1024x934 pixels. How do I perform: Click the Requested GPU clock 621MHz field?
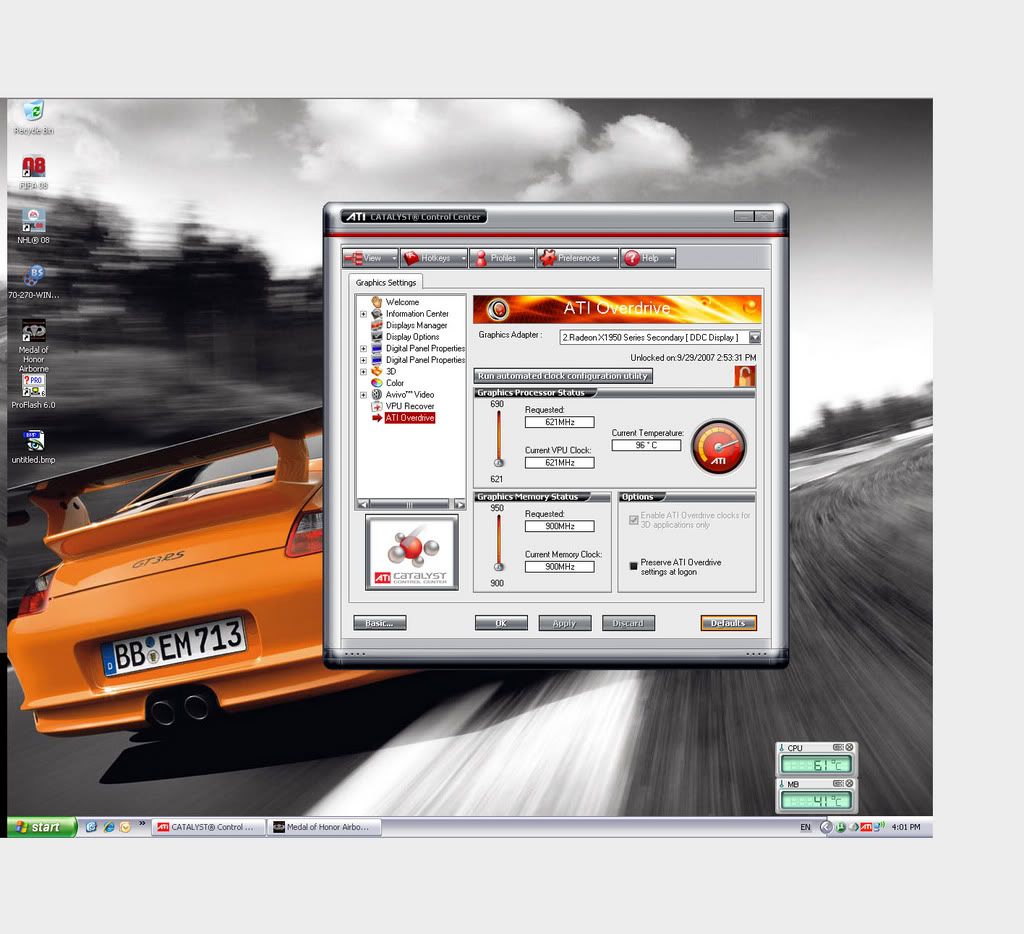(x=560, y=422)
